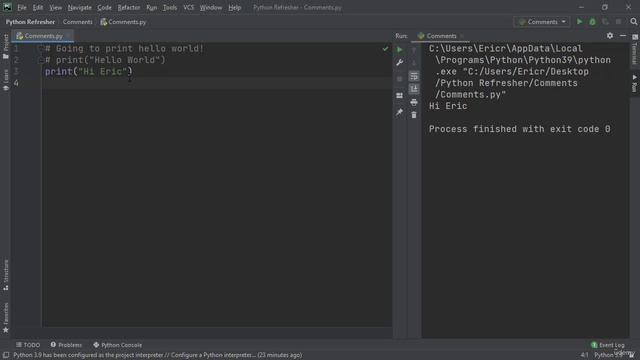Open Search Everywhere magnifier

pyautogui.click(x=633, y=22)
